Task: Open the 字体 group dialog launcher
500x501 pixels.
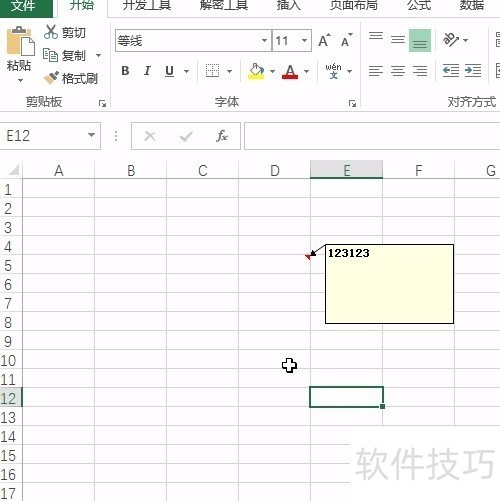Action: (352, 104)
